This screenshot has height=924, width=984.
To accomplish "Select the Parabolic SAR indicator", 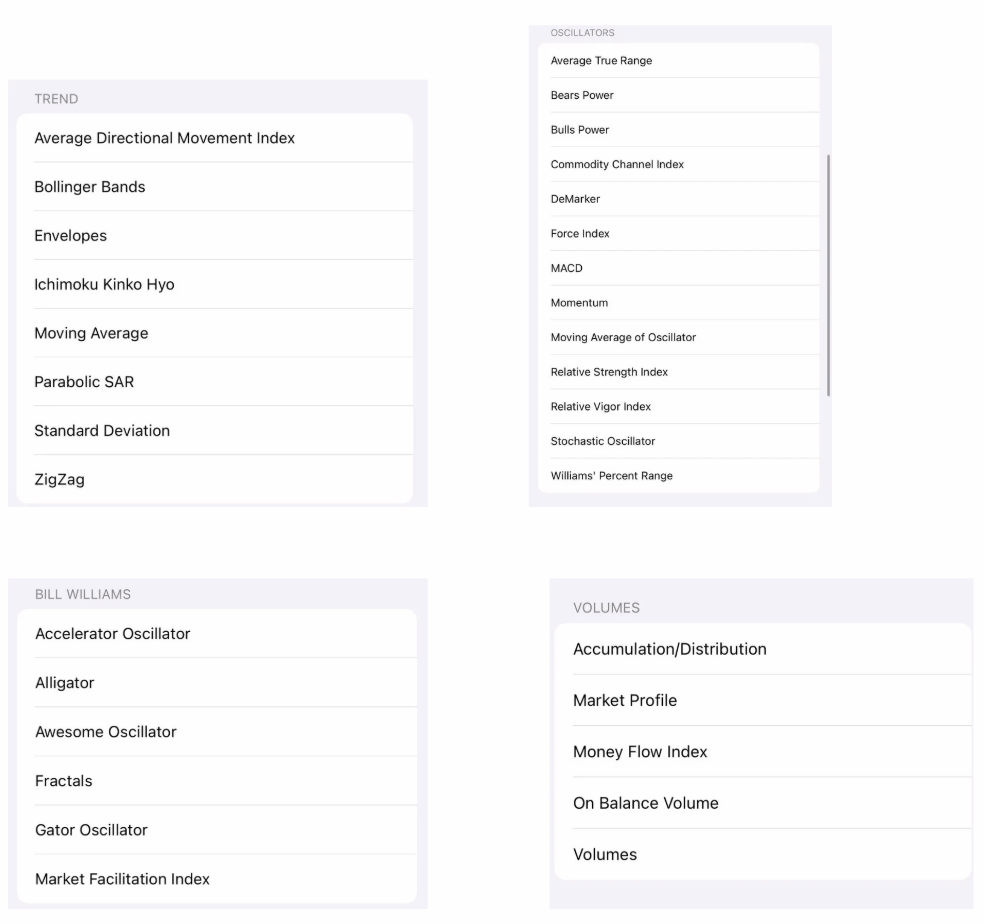I will pyautogui.click(x=84, y=382).
